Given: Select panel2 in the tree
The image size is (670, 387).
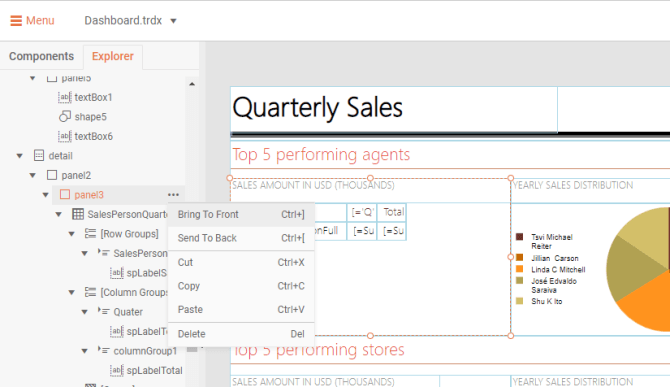Looking at the screenshot, I should click(x=76, y=175).
